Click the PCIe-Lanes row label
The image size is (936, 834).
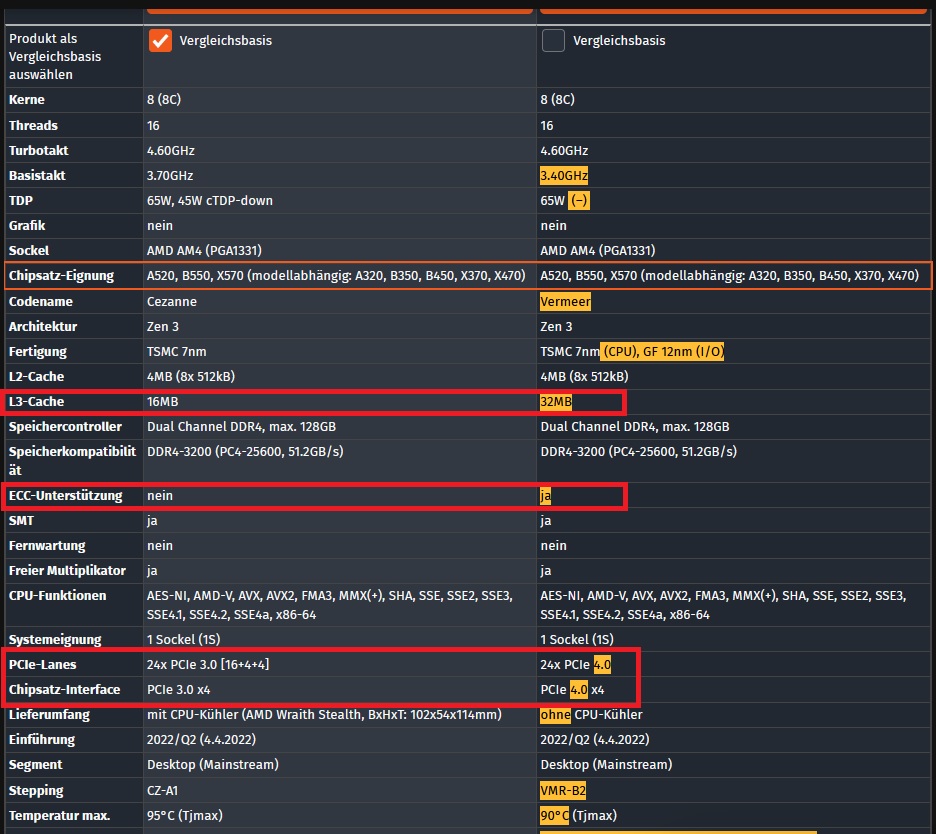point(42,664)
